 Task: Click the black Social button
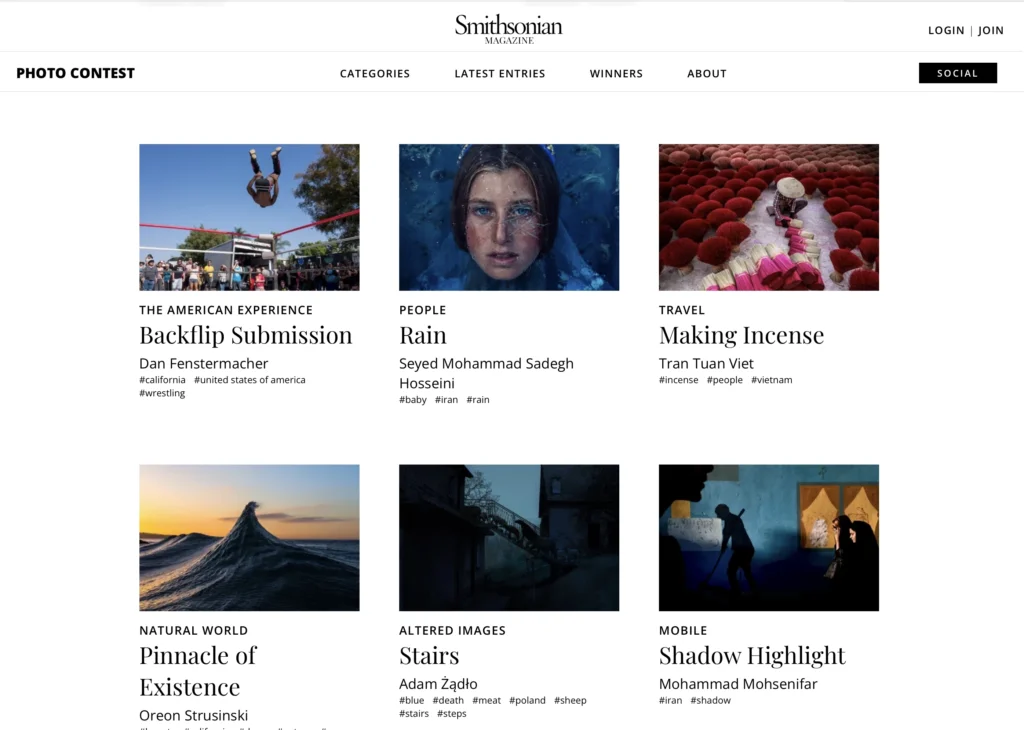(957, 73)
